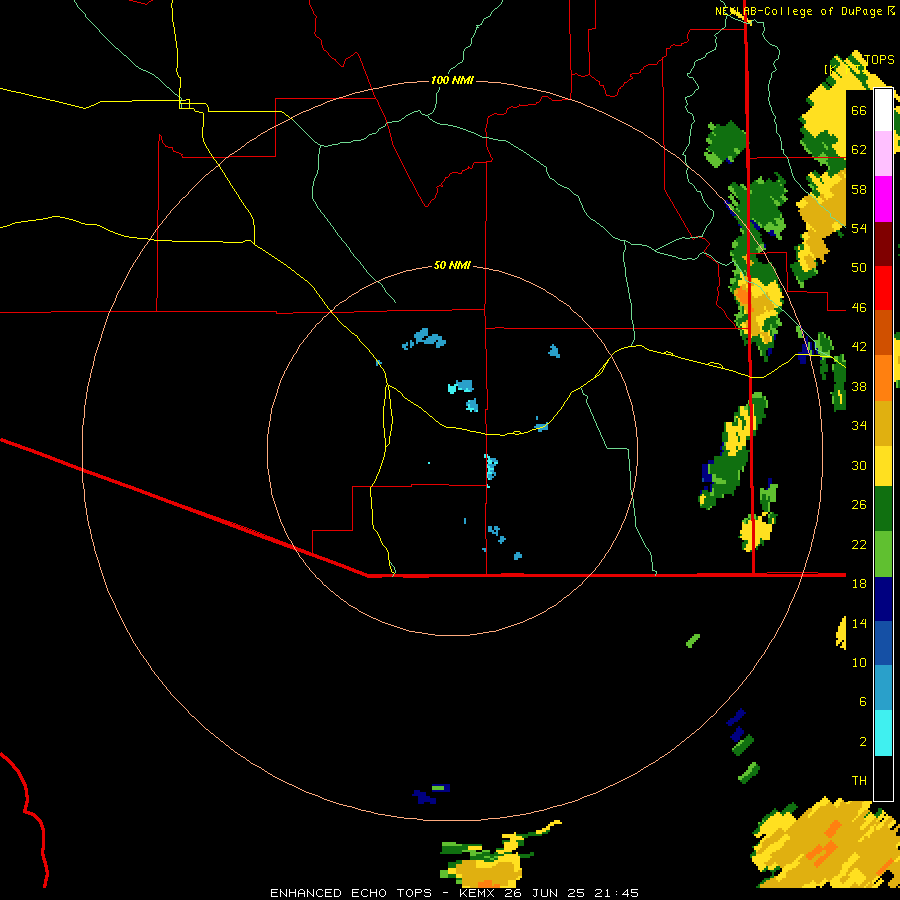The height and width of the screenshot is (900, 900).
Task: Click the white swatch in the echo tops legend
Action: tap(883, 110)
